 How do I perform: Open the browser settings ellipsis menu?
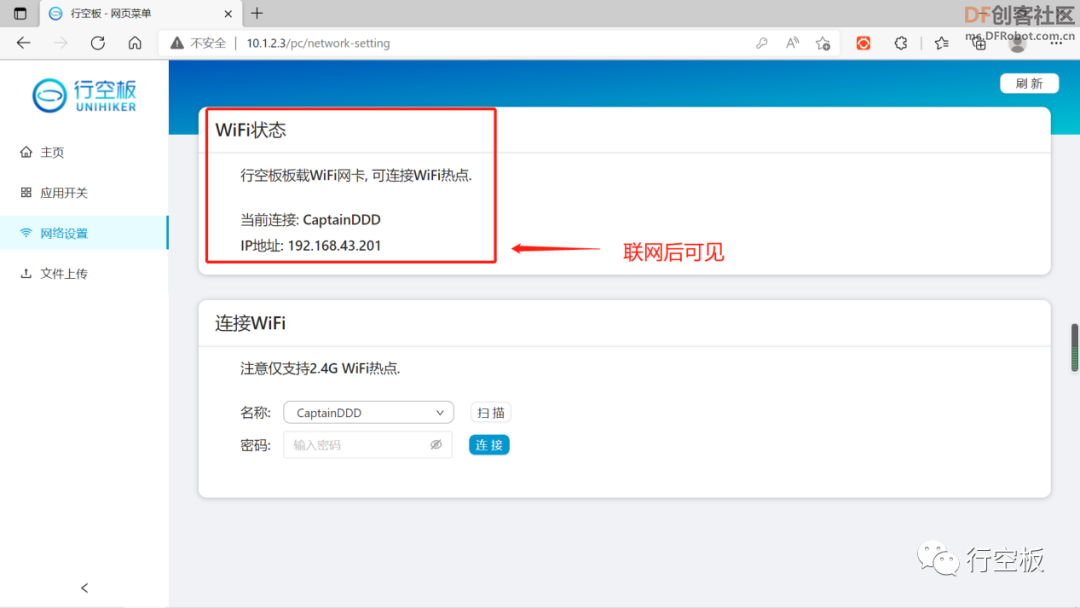1056,43
